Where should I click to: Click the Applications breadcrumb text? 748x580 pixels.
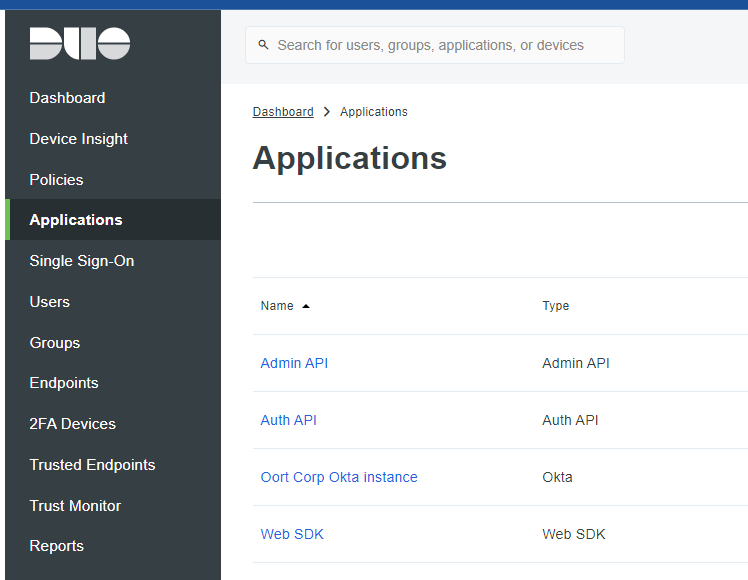374,112
